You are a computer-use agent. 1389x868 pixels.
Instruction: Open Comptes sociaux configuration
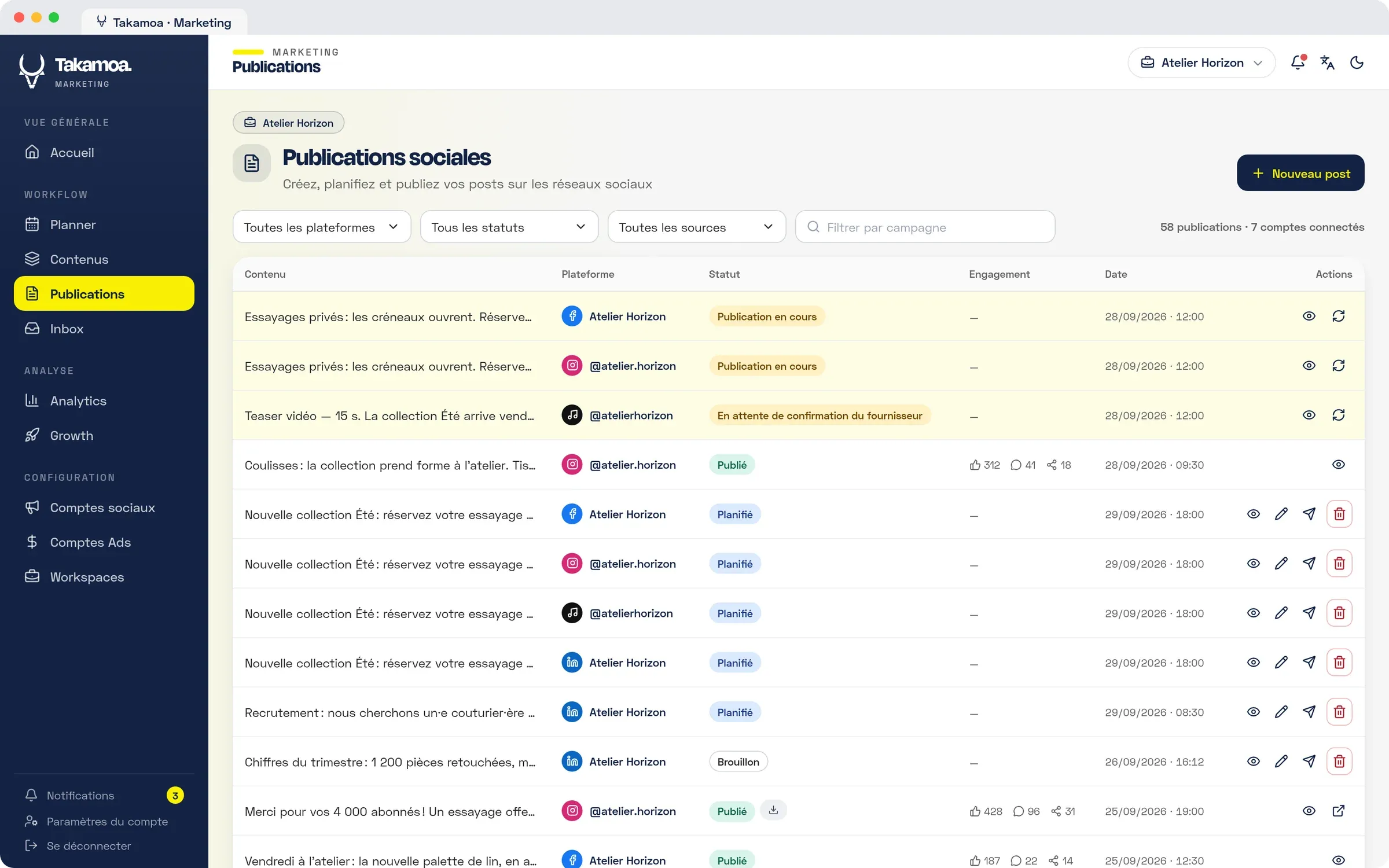104,507
